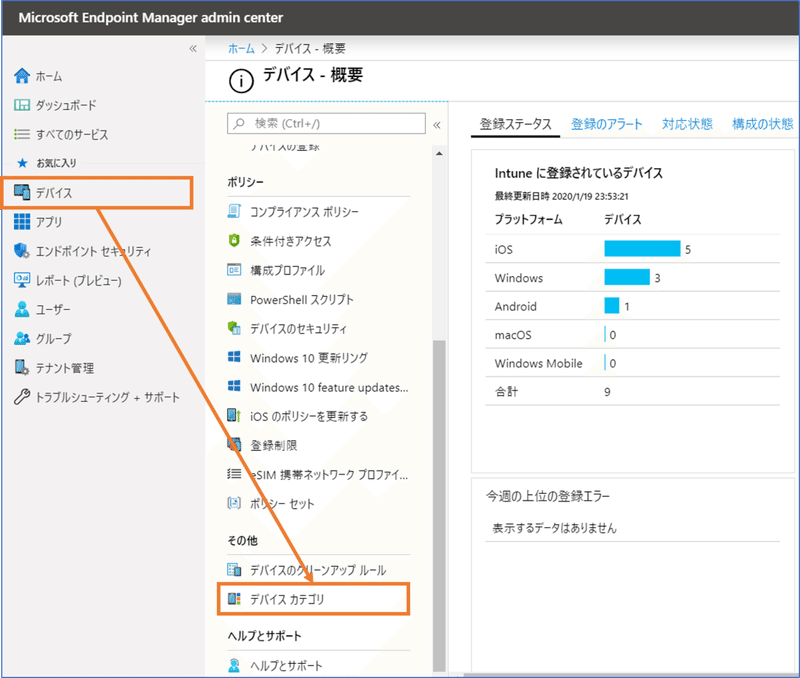The width and height of the screenshot is (800, 678).
Task: Open the テナント管理 icon
Action: tap(21, 367)
